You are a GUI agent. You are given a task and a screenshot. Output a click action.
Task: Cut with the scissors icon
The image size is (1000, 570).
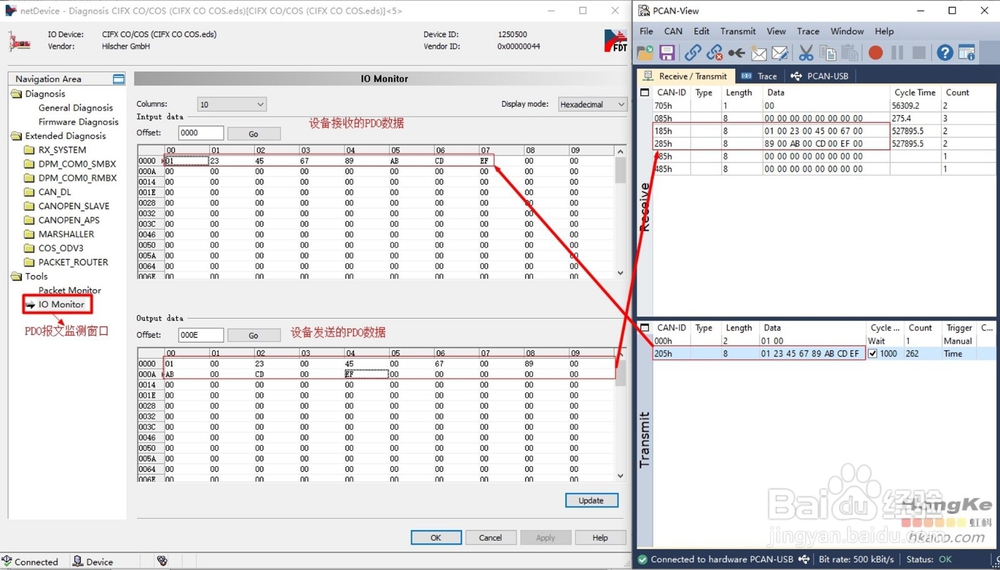(x=806, y=52)
